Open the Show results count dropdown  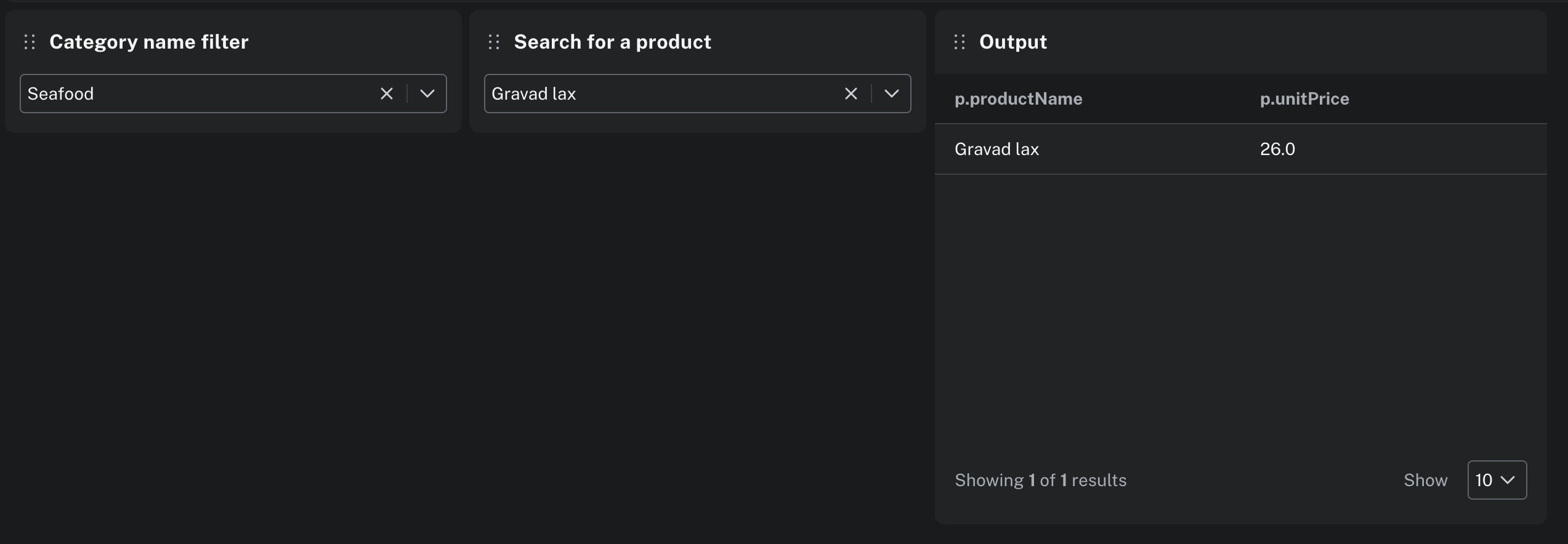(x=1497, y=480)
